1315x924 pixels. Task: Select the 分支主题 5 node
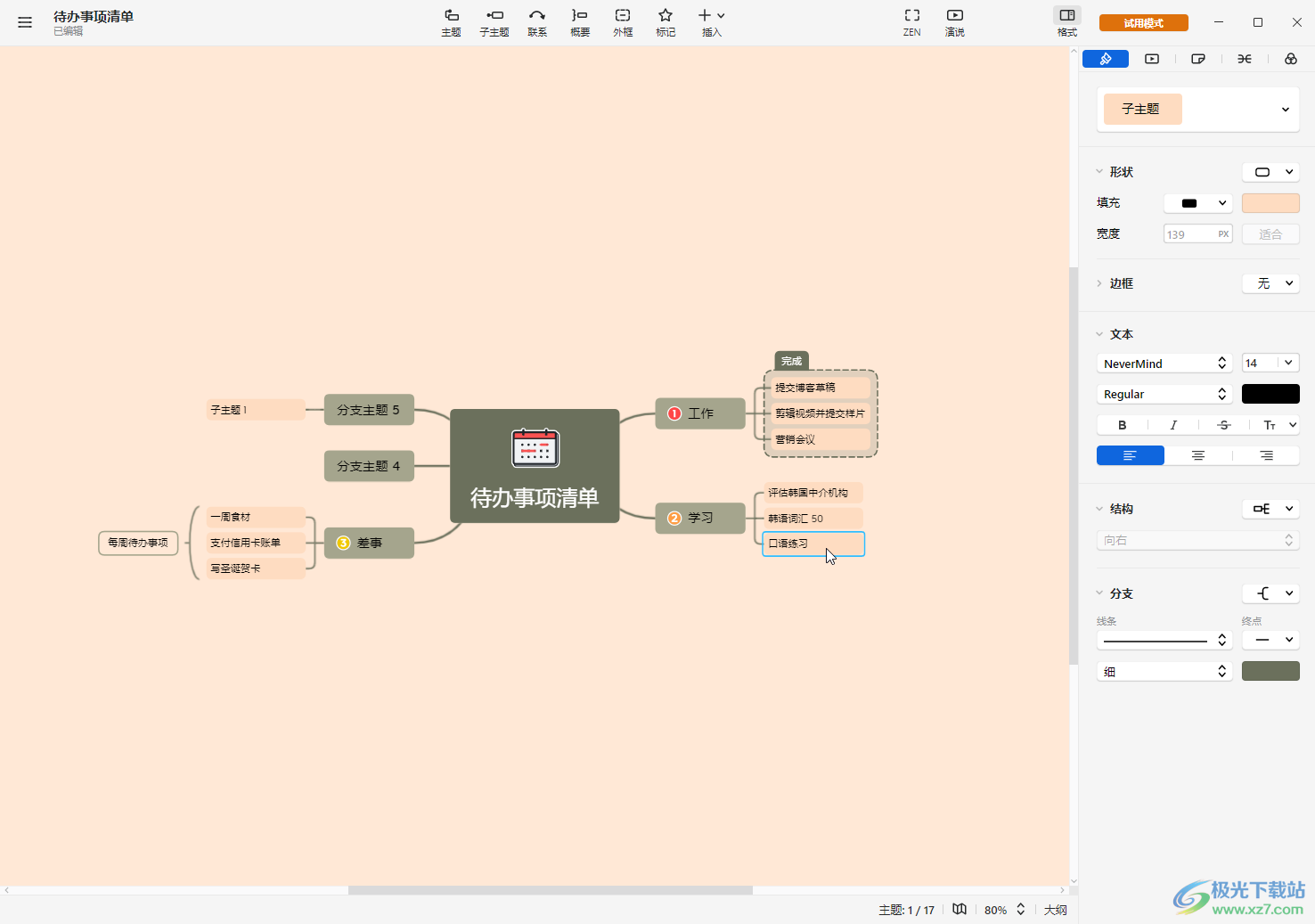(369, 410)
